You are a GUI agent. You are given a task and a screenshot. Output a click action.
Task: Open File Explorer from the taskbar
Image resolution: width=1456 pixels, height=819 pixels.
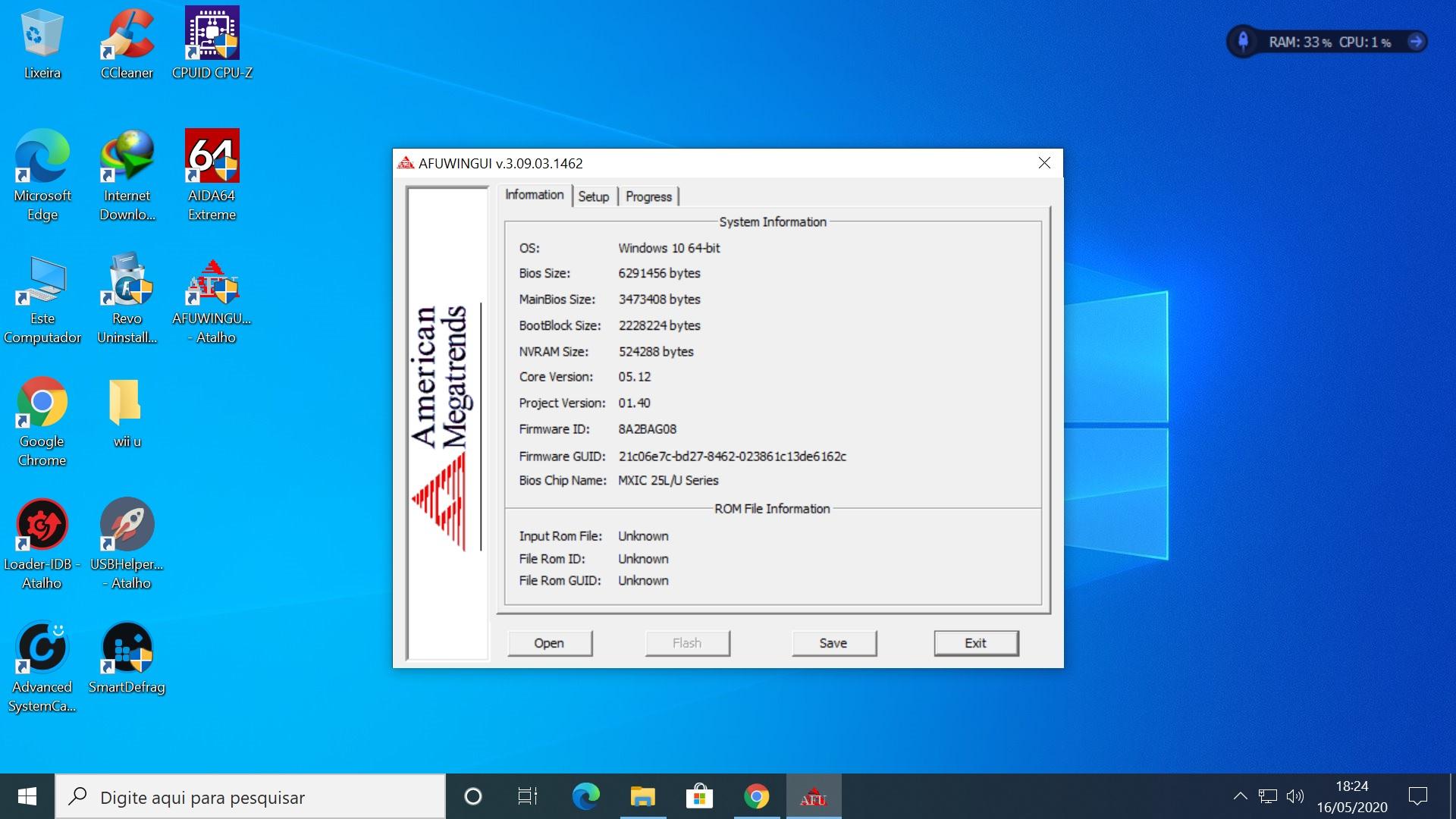pos(642,796)
